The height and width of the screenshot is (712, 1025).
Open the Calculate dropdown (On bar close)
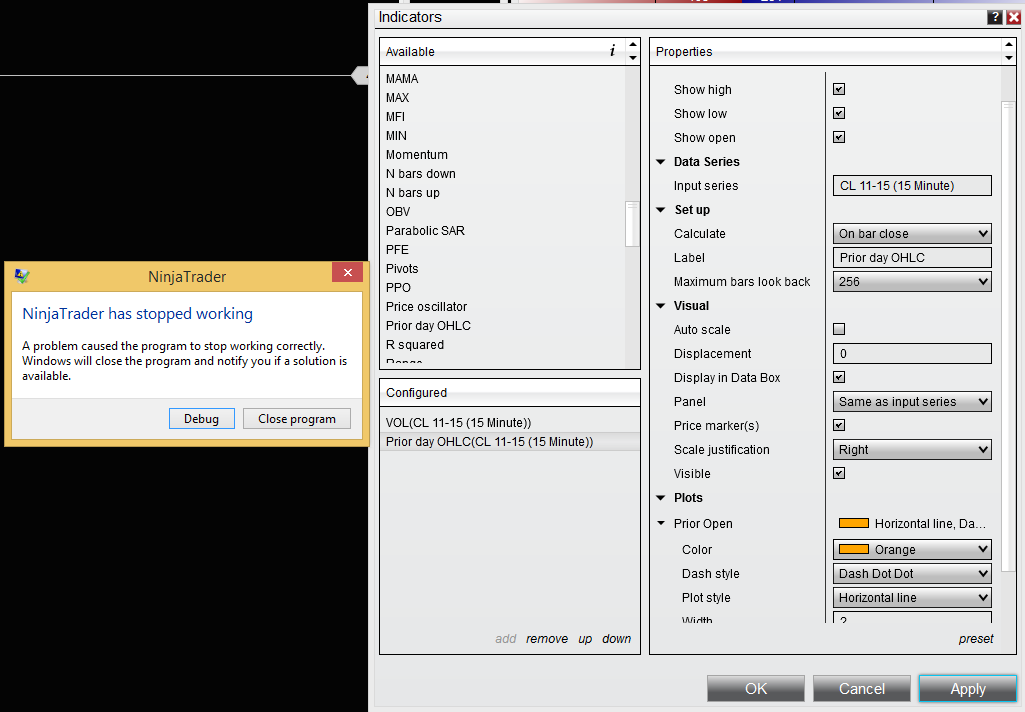click(912, 233)
